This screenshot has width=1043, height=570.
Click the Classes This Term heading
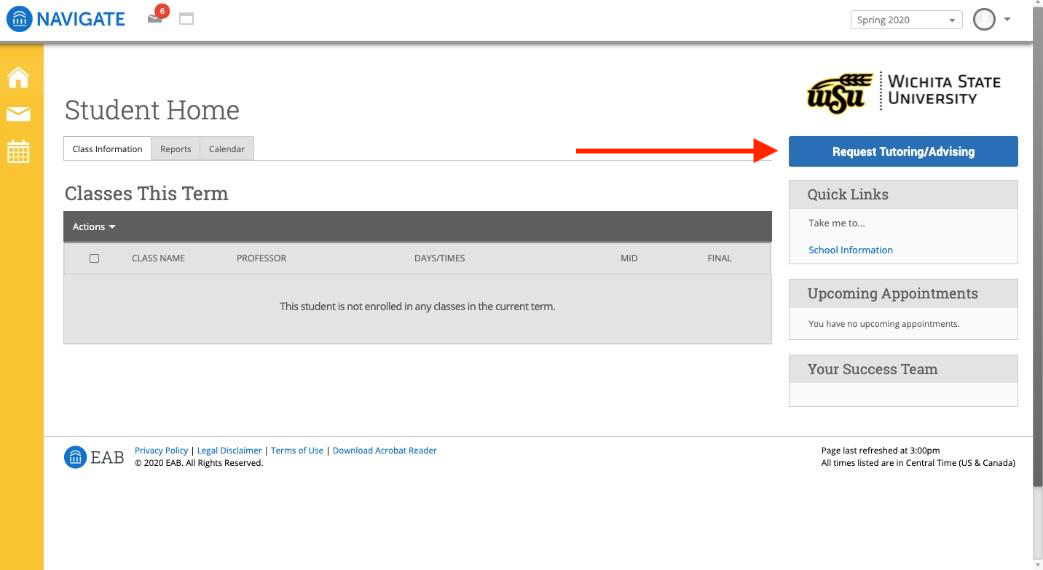point(146,194)
